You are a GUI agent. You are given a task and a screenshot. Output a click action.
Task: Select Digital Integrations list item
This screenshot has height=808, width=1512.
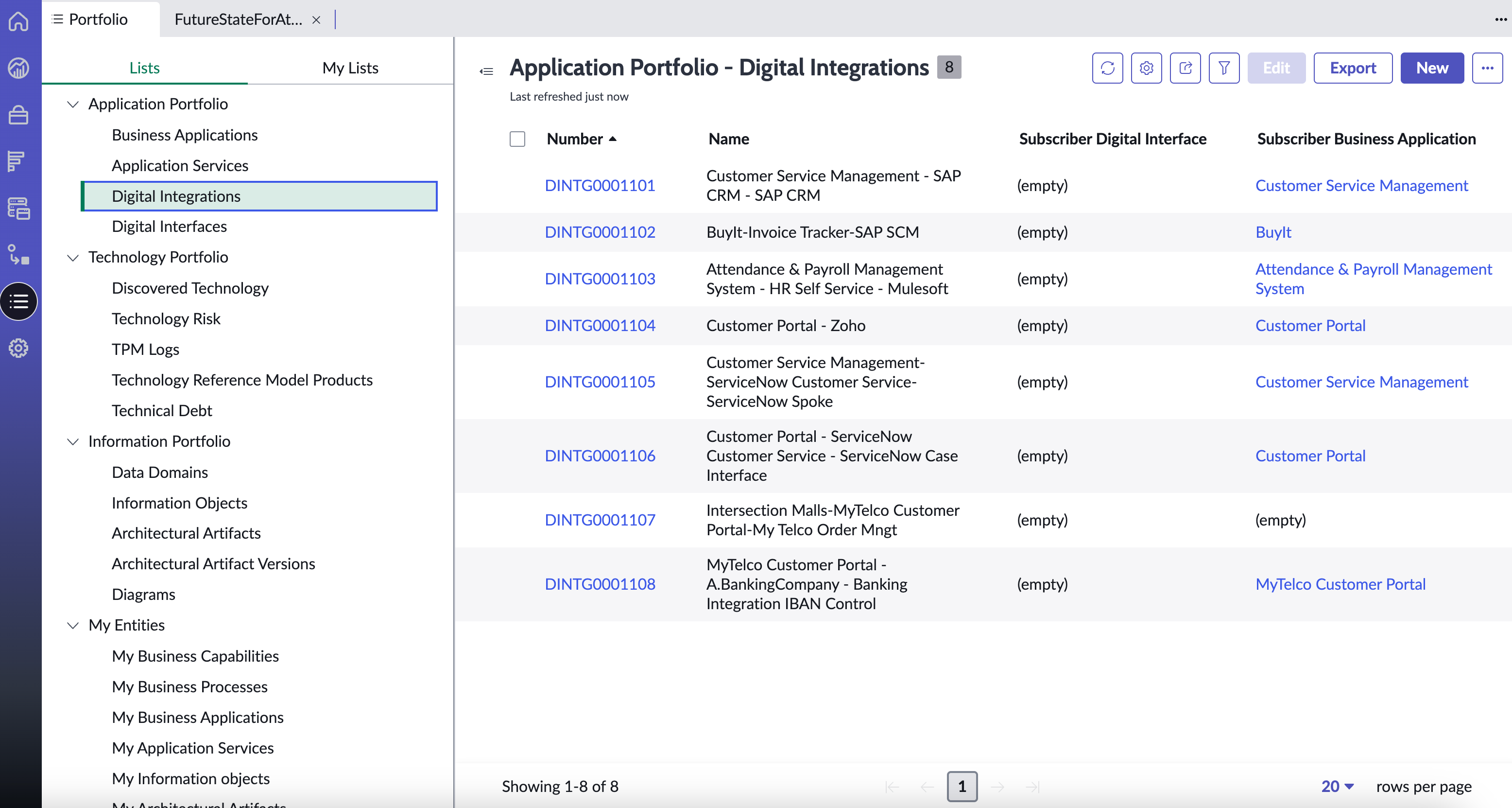[259, 196]
